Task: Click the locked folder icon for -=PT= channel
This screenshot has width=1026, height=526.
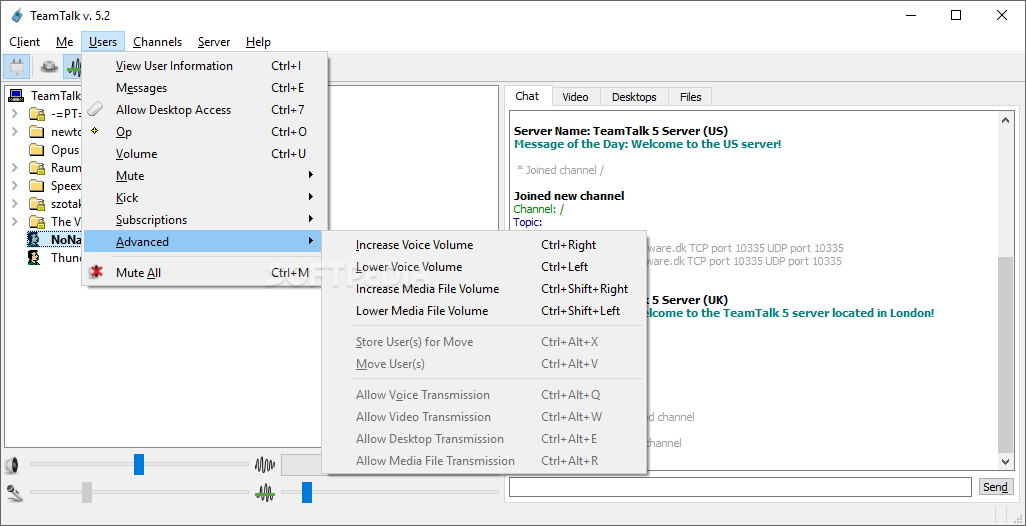Action: 37,114
